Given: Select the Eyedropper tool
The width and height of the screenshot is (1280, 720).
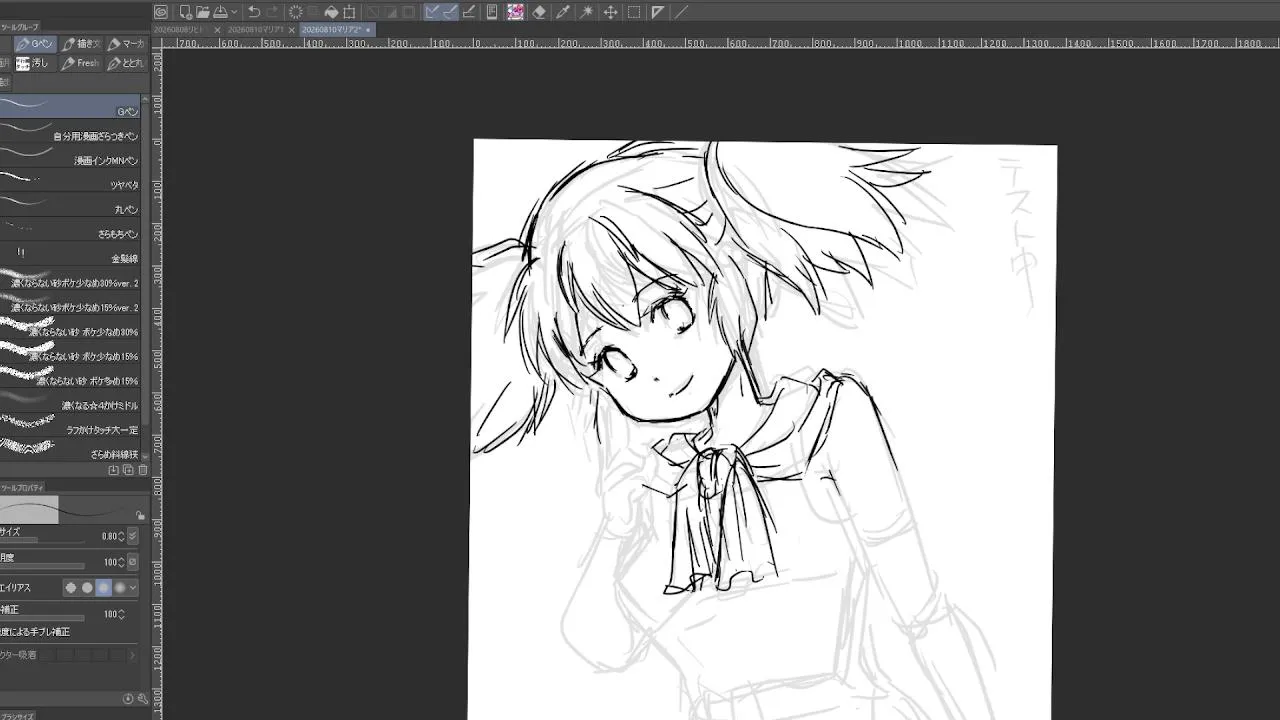Looking at the screenshot, I should coord(563,12).
